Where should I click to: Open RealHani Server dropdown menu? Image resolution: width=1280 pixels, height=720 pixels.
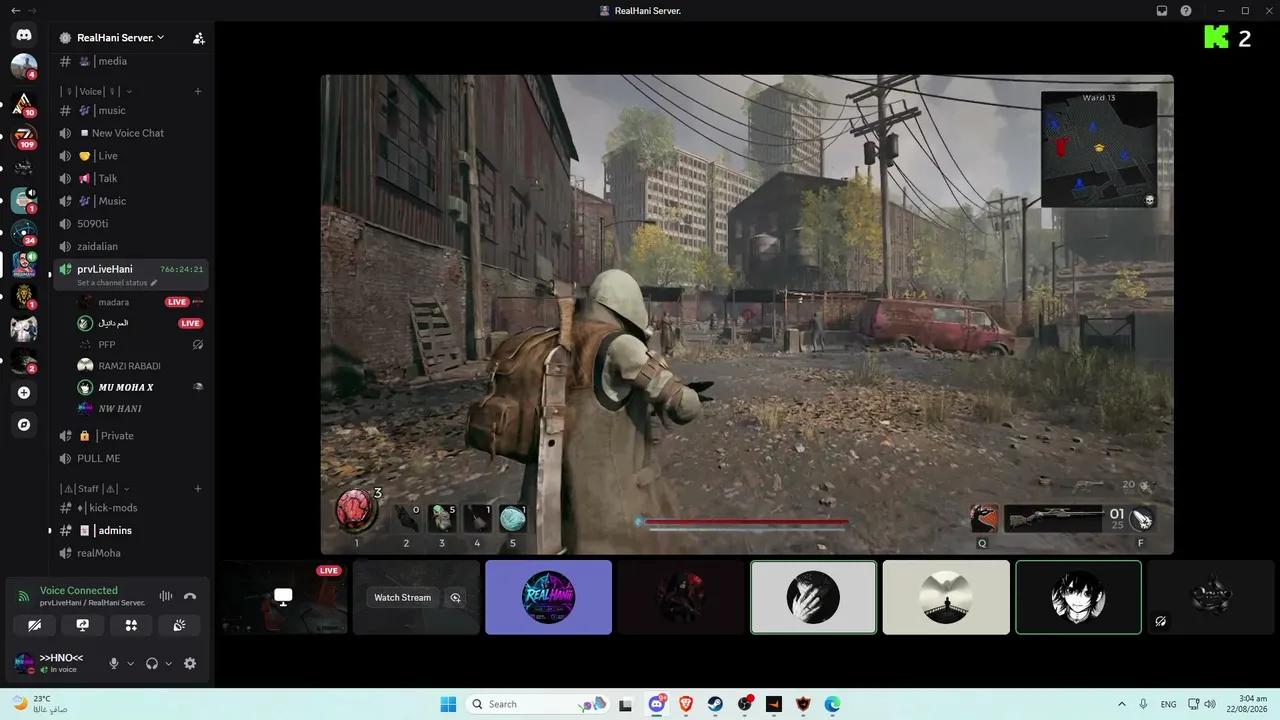click(121, 38)
